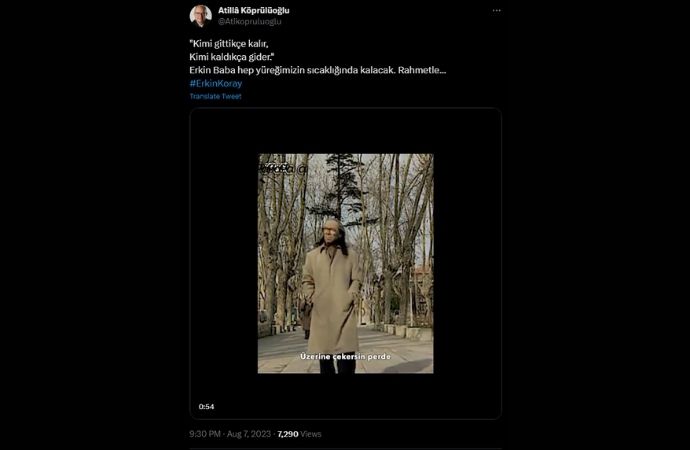Click the watermark at the video's top-left
Viewport: 690px width, 450px height.
pyautogui.click(x=277, y=169)
